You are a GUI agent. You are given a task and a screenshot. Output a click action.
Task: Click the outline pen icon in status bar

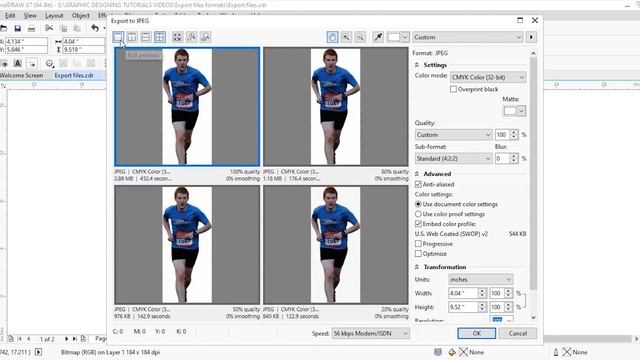[556, 352]
